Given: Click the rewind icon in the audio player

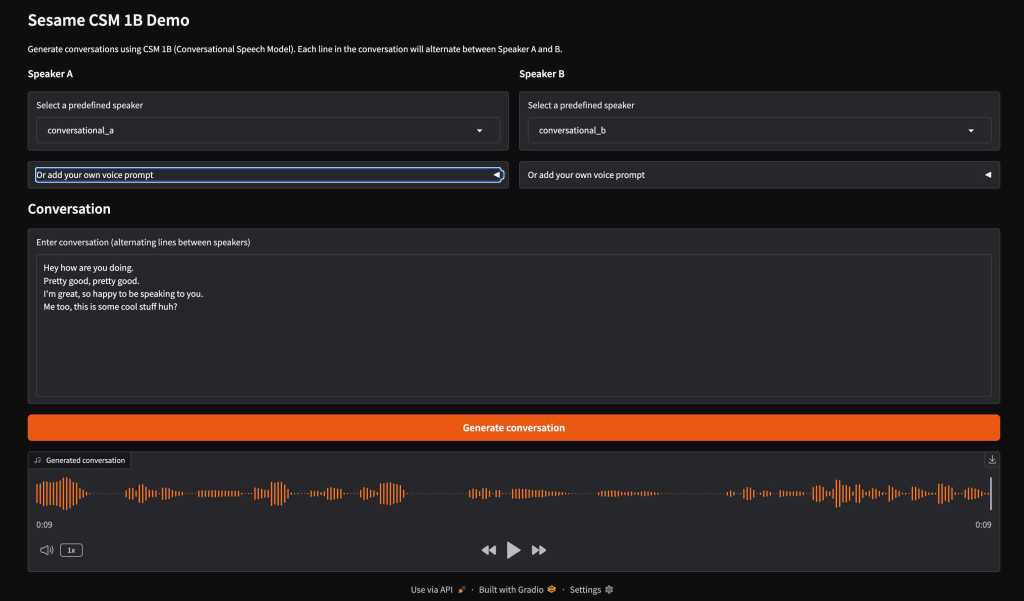Looking at the screenshot, I should click(x=489, y=549).
